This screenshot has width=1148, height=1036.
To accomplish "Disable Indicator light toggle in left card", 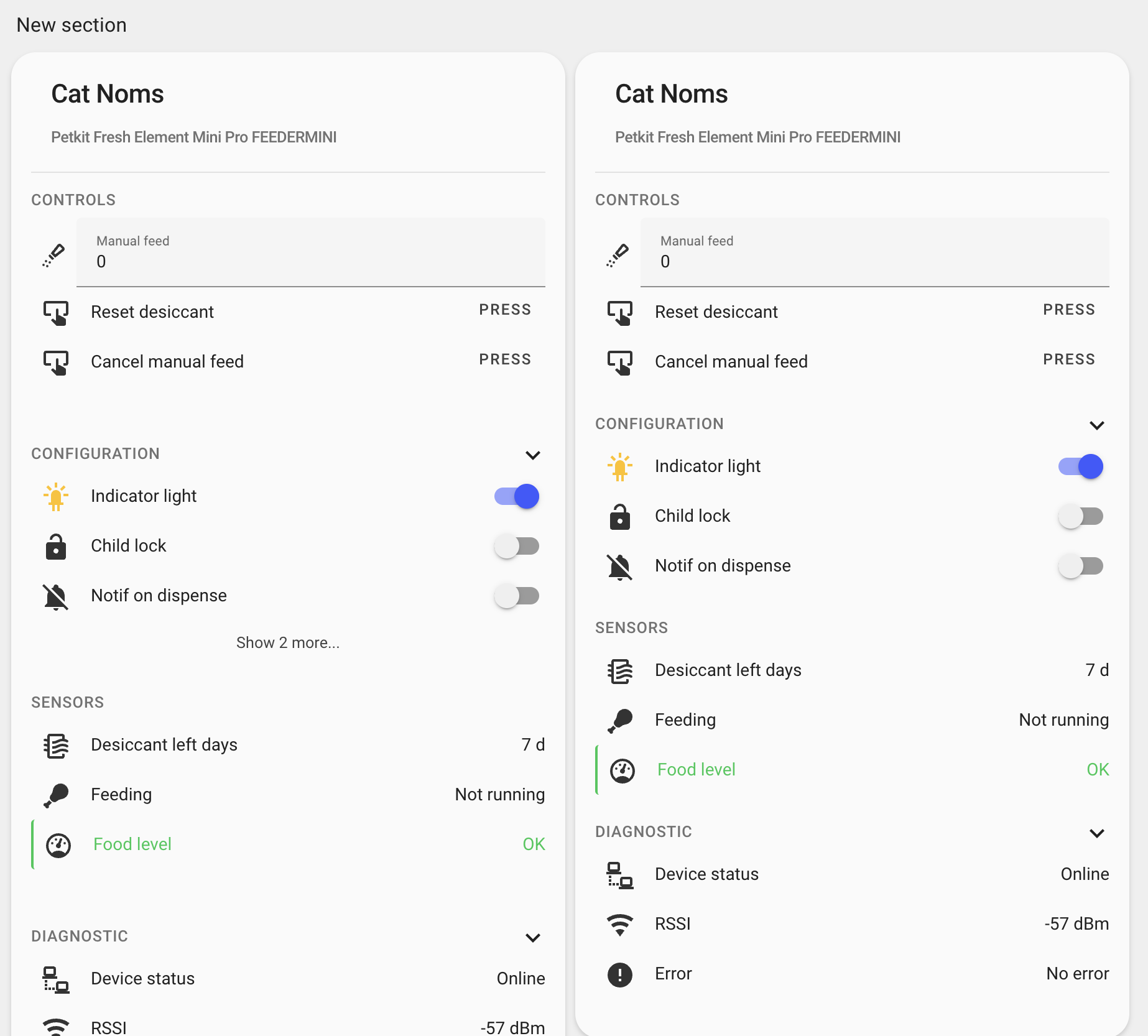I will pyautogui.click(x=517, y=496).
